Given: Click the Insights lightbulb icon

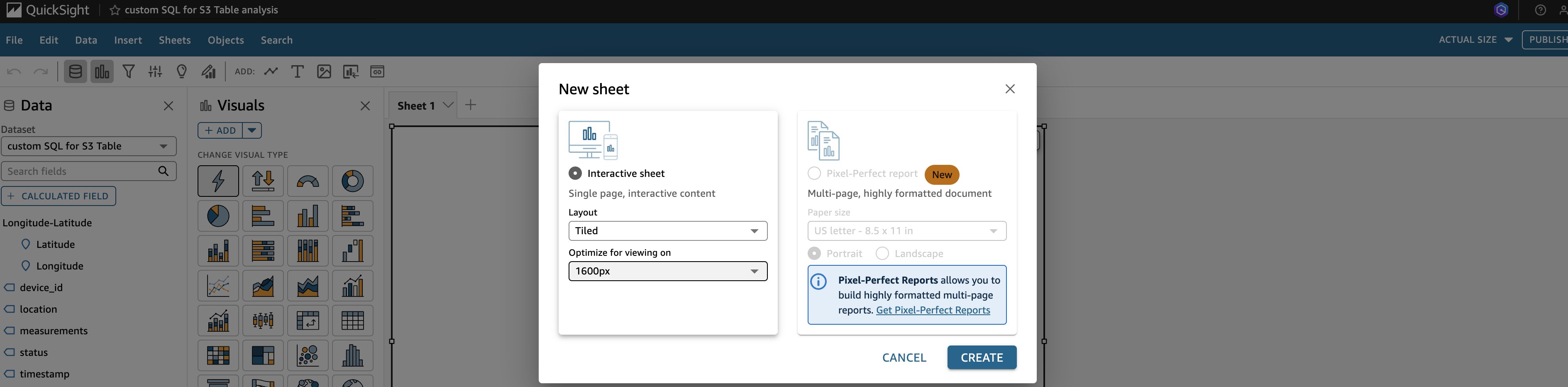Looking at the screenshot, I should click(x=181, y=72).
